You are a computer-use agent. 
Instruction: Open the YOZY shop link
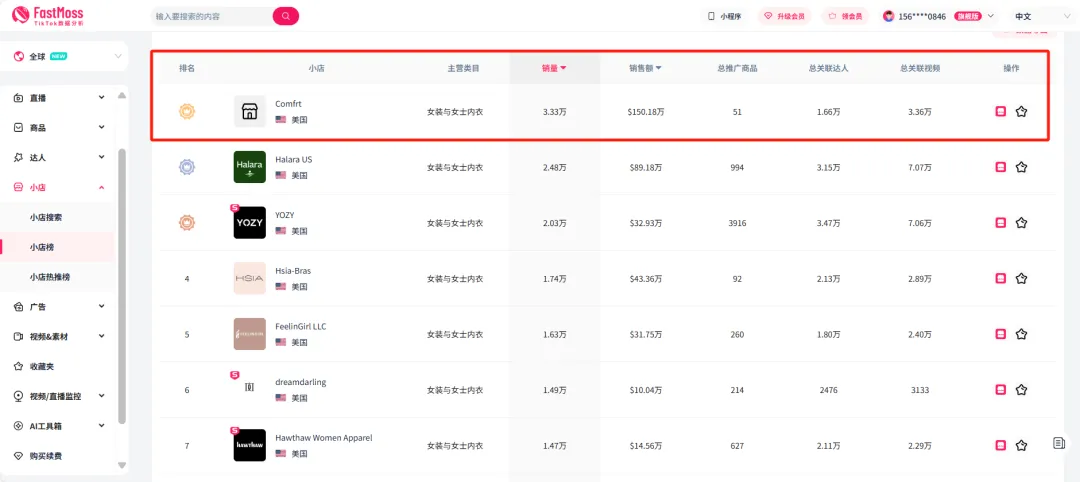[x=284, y=215]
